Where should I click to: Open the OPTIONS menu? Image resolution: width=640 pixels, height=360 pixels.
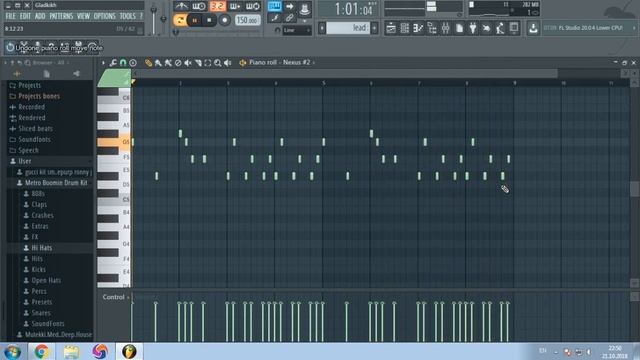(x=104, y=16)
